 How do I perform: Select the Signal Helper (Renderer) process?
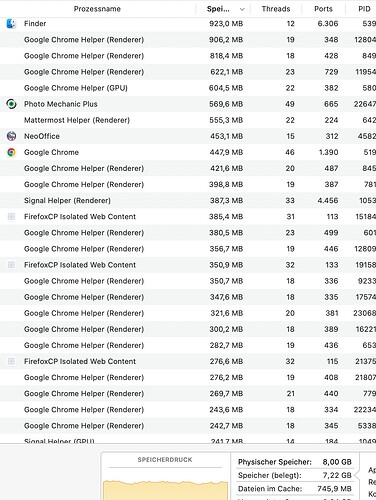tap(188, 200)
